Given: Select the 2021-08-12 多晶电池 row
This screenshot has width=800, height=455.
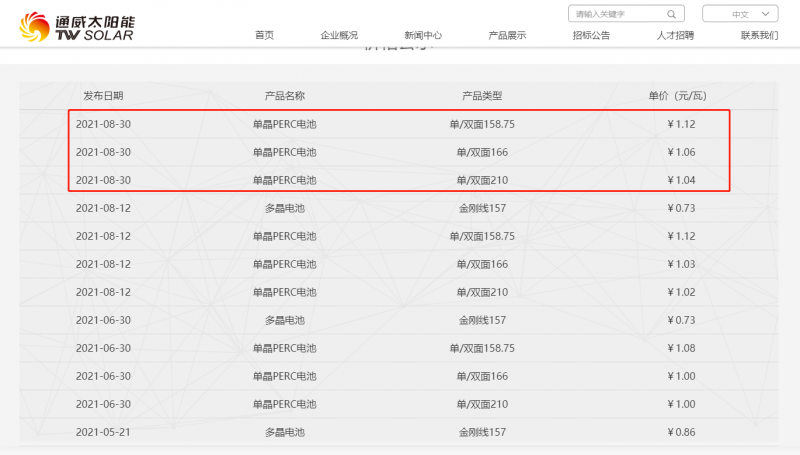Looking at the screenshot, I should click(400, 208).
